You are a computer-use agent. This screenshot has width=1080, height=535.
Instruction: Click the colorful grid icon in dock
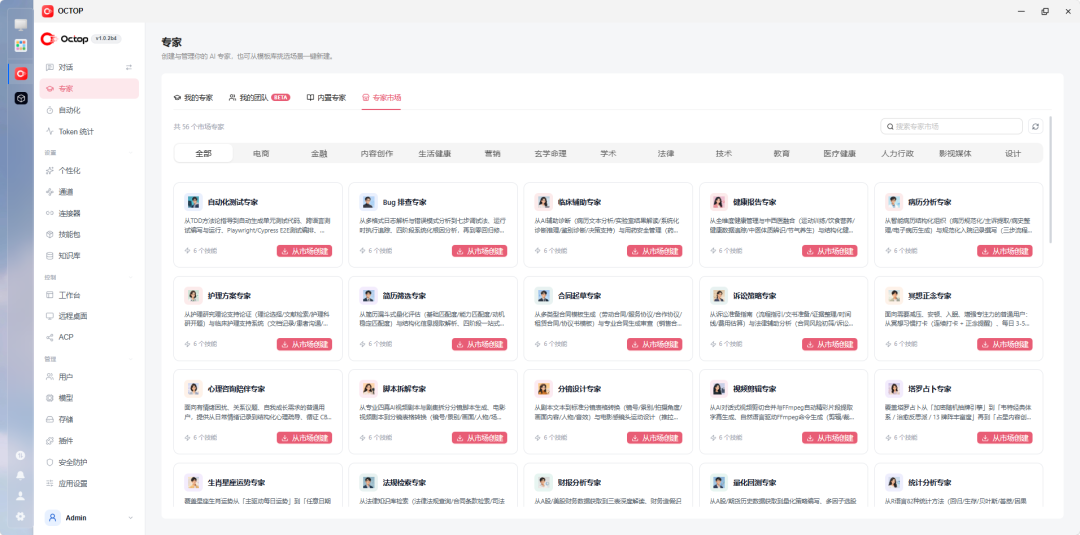click(x=21, y=45)
